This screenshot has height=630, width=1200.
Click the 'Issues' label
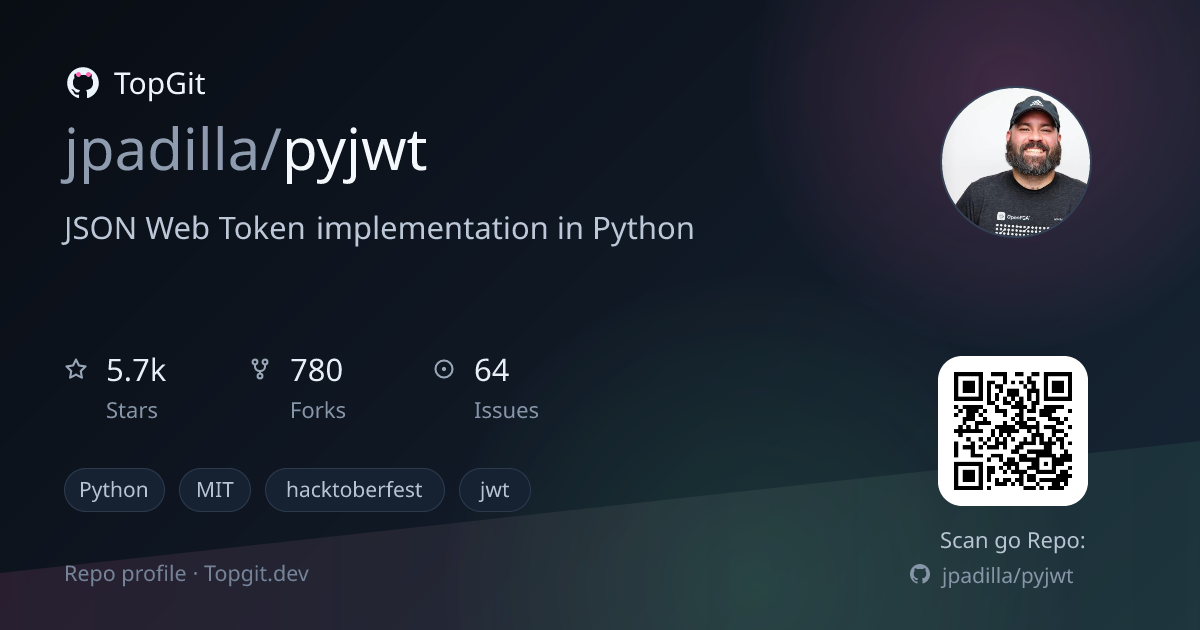(x=506, y=411)
